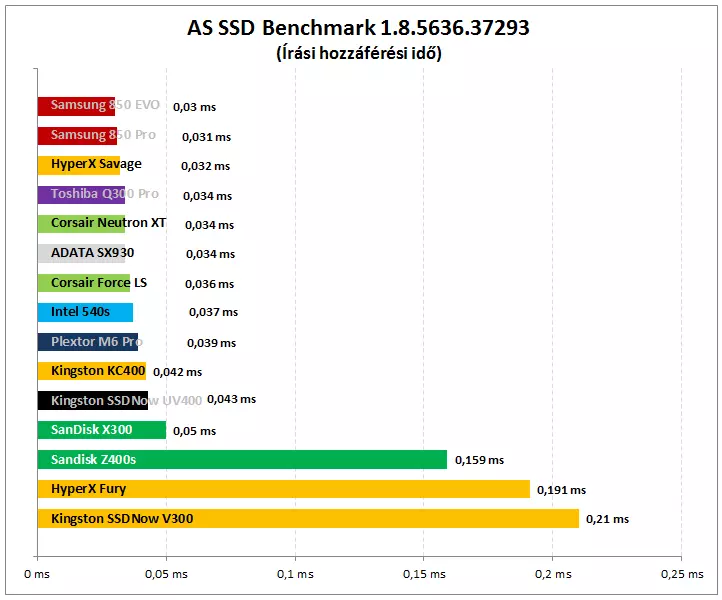722x600 pixels.
Task: Click the subtitle (Írási hozzáférési idő)
Action: click(x=359, y=53)
